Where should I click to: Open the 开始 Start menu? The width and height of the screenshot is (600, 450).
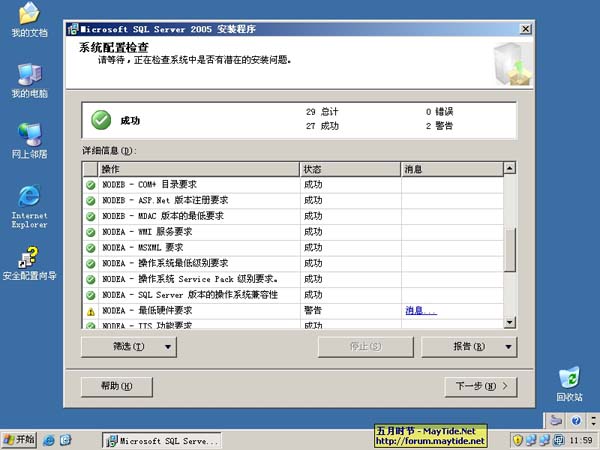19,440
